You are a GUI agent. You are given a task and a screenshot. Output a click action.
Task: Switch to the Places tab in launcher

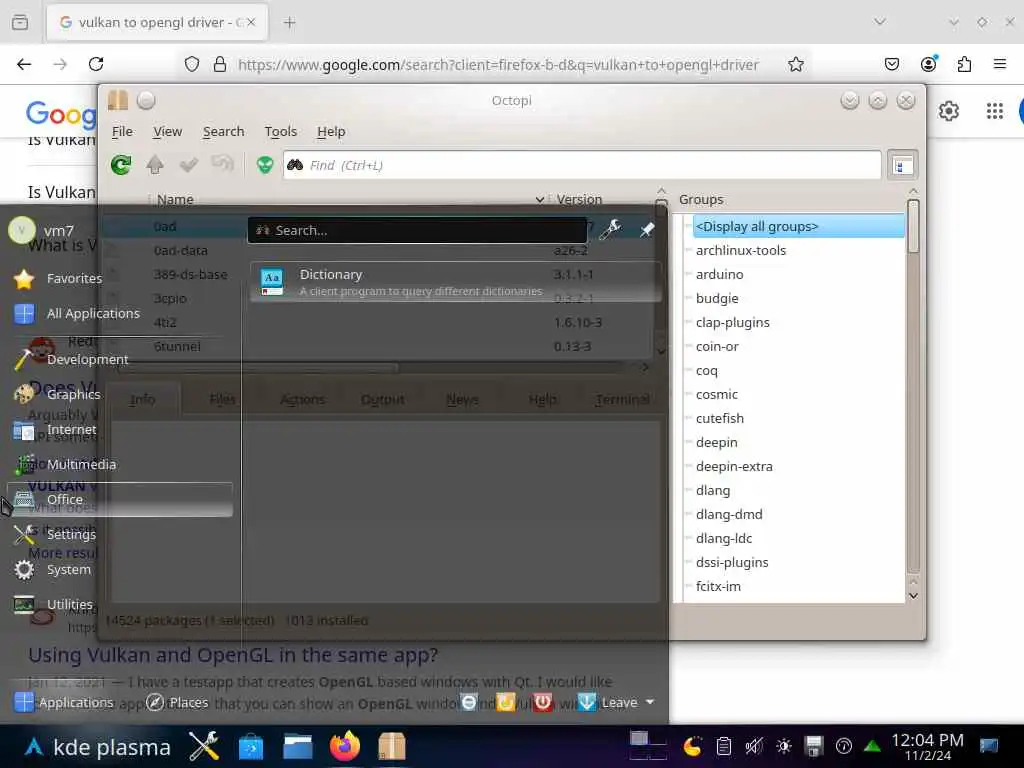point(177,702)
